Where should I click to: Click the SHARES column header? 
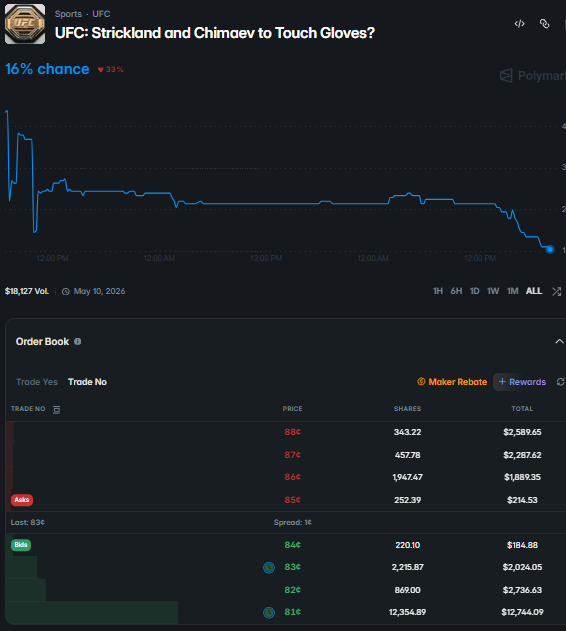click(x=407, y=409)
